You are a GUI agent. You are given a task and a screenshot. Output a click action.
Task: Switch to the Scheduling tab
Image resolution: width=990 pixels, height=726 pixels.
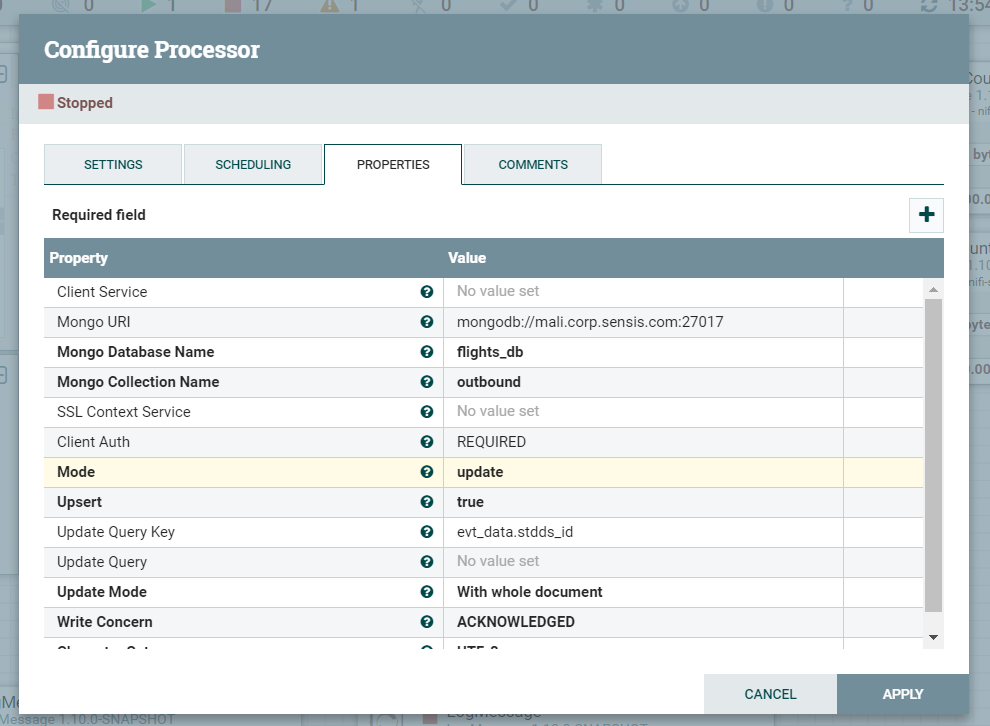[x=253, y=165]
